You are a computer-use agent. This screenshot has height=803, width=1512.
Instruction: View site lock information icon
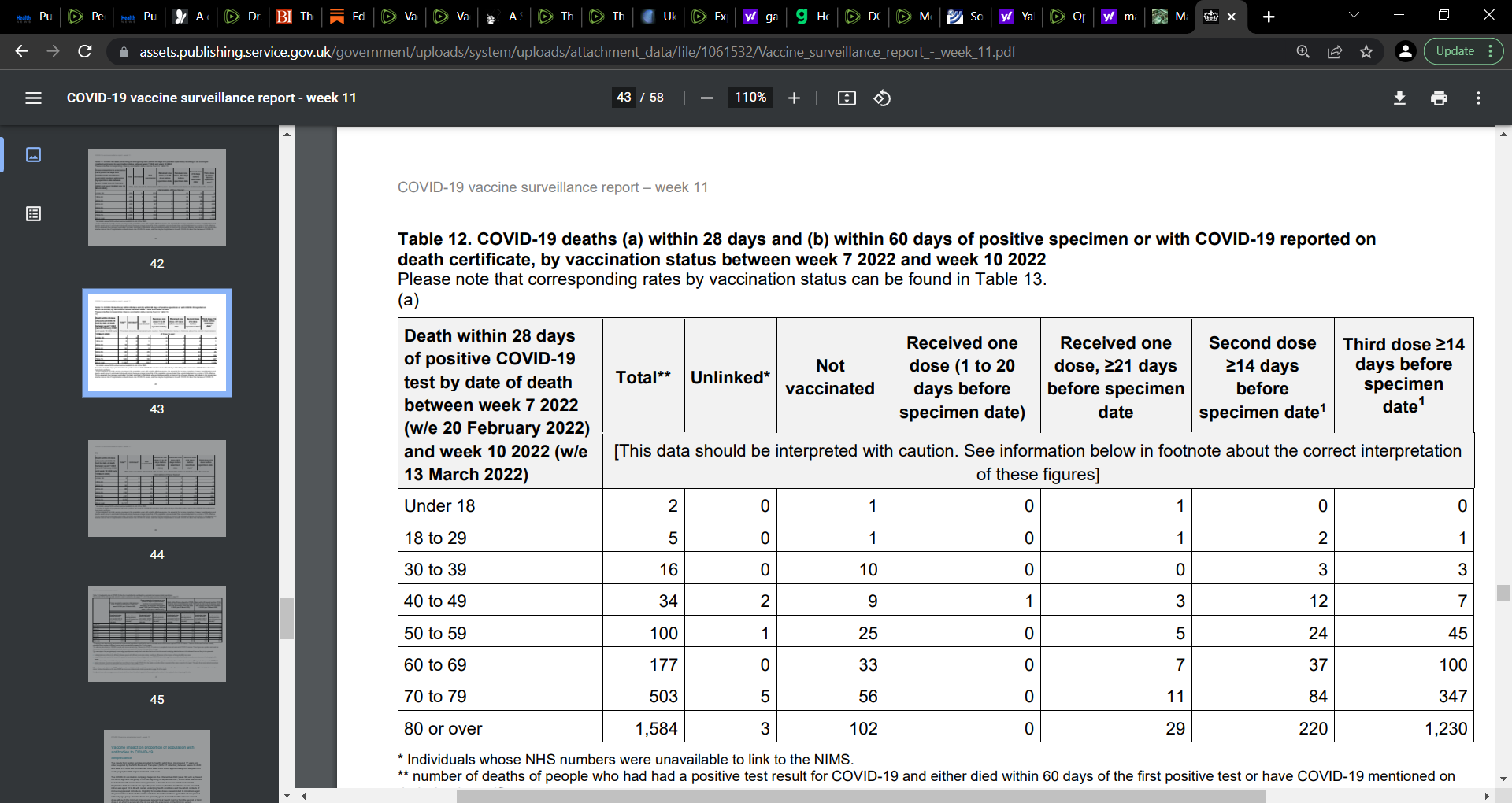pos(123,52)
